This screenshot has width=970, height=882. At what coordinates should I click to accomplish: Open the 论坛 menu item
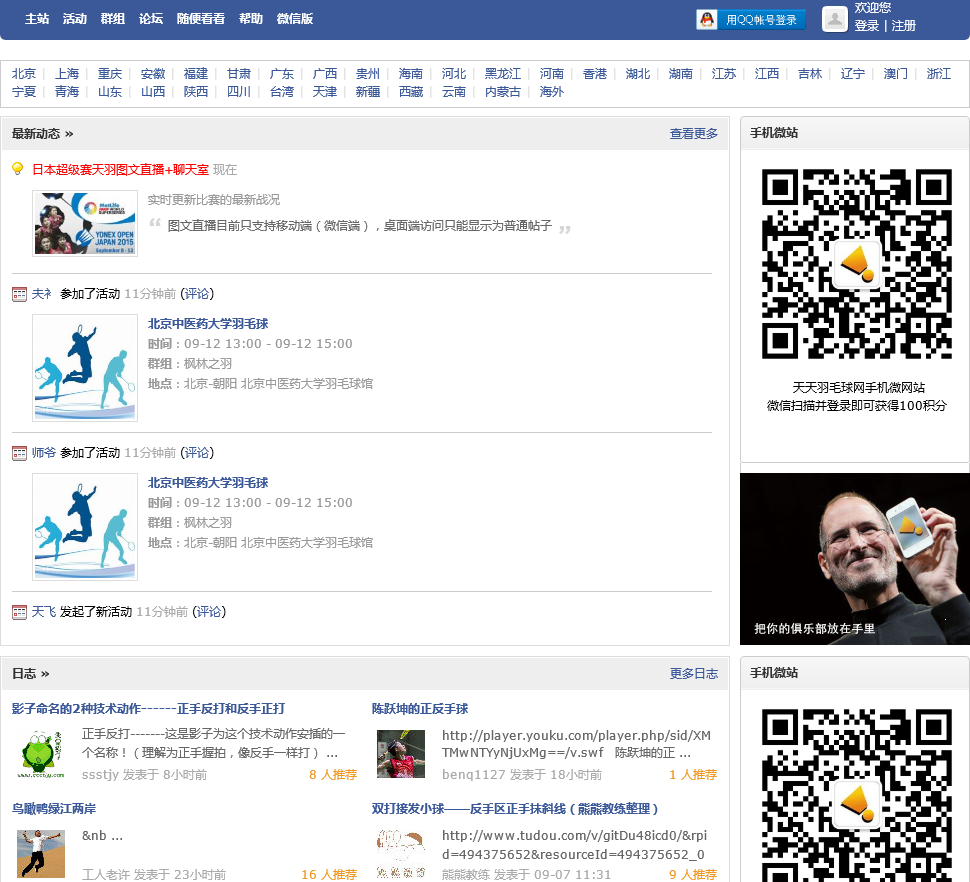pyautogui.click(x=151, y=19)
